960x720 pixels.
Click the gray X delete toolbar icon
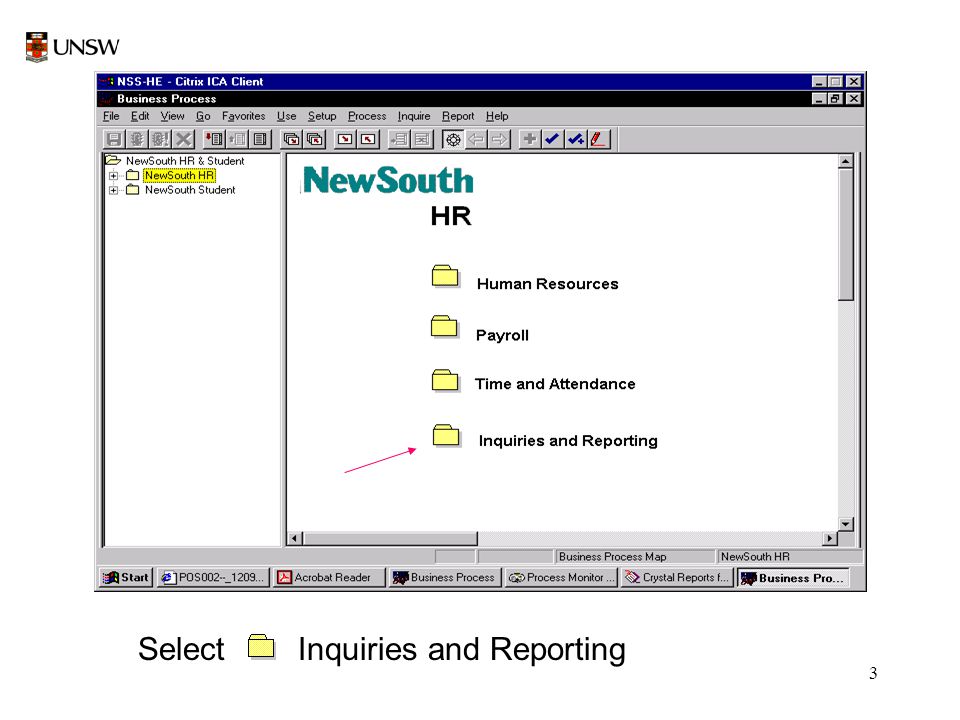(183, 139)
